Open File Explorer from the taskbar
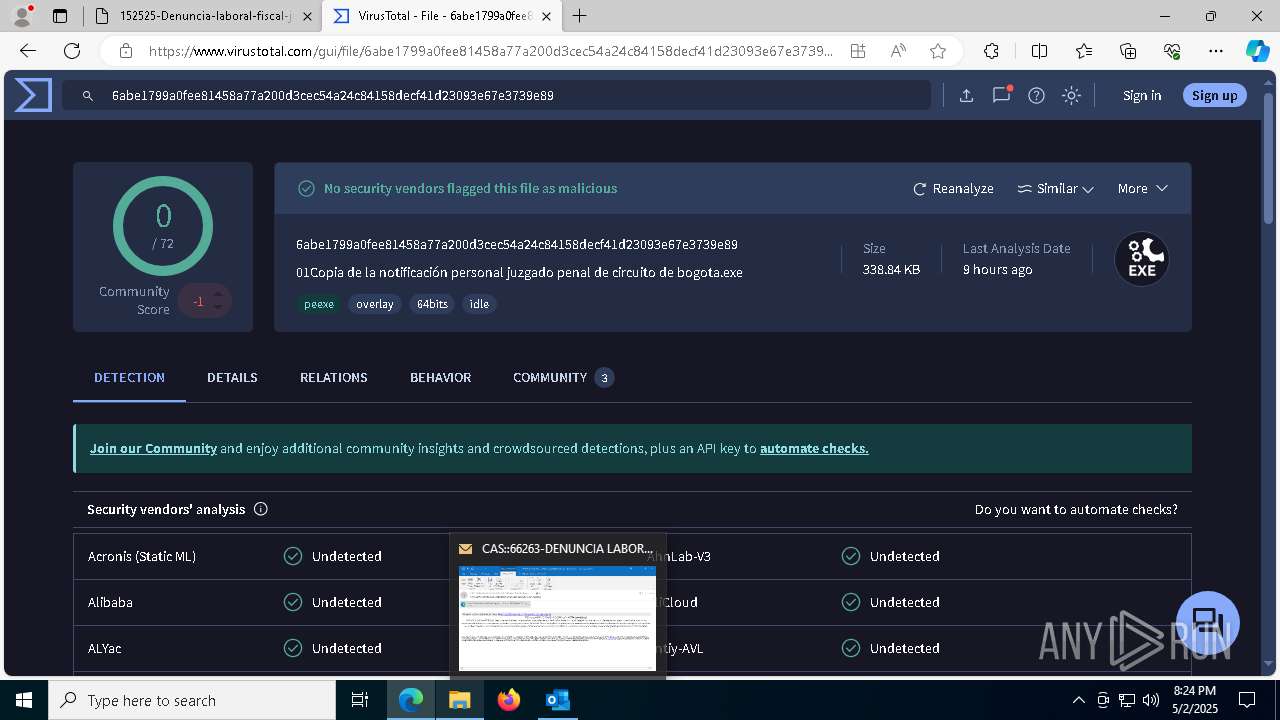 click(460, 700)
